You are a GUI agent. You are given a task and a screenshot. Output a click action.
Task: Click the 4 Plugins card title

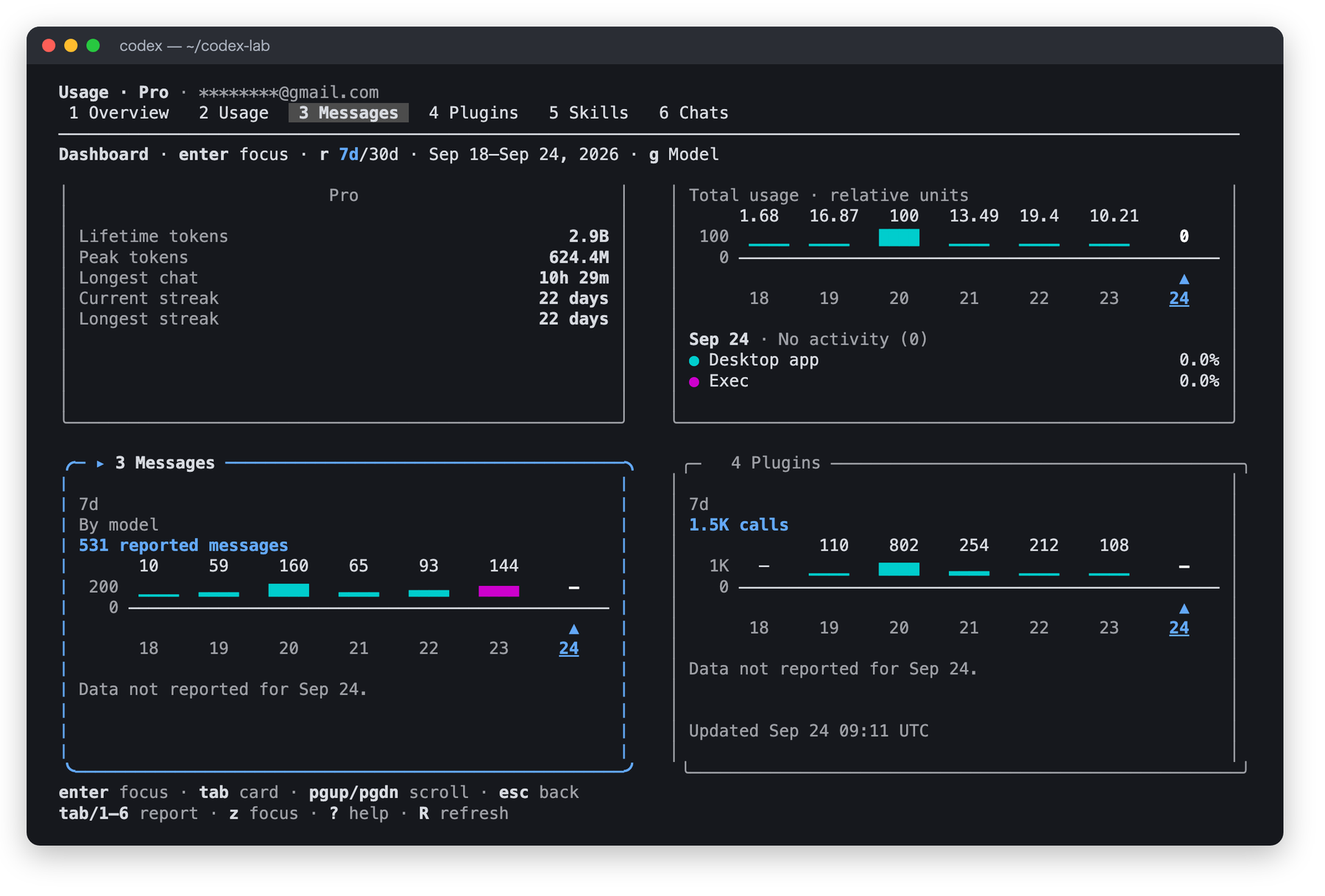[x=775, y=463]
